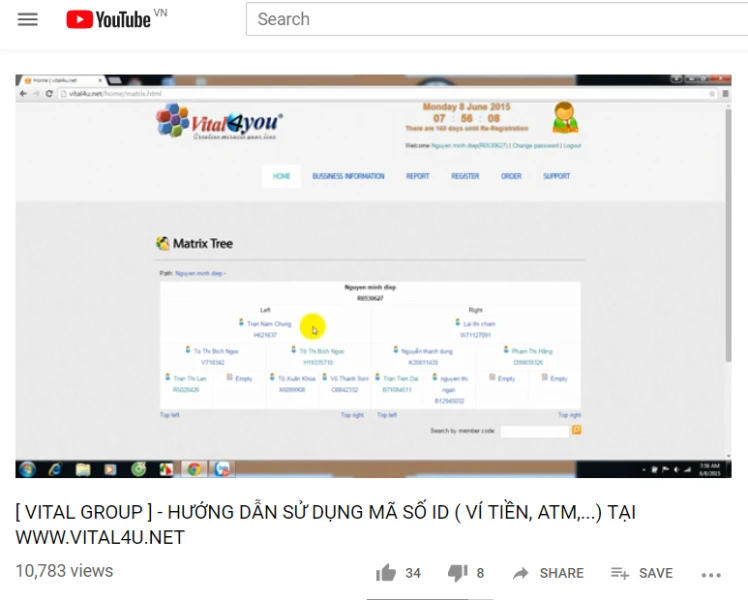Click the orange member search icon

576,430
